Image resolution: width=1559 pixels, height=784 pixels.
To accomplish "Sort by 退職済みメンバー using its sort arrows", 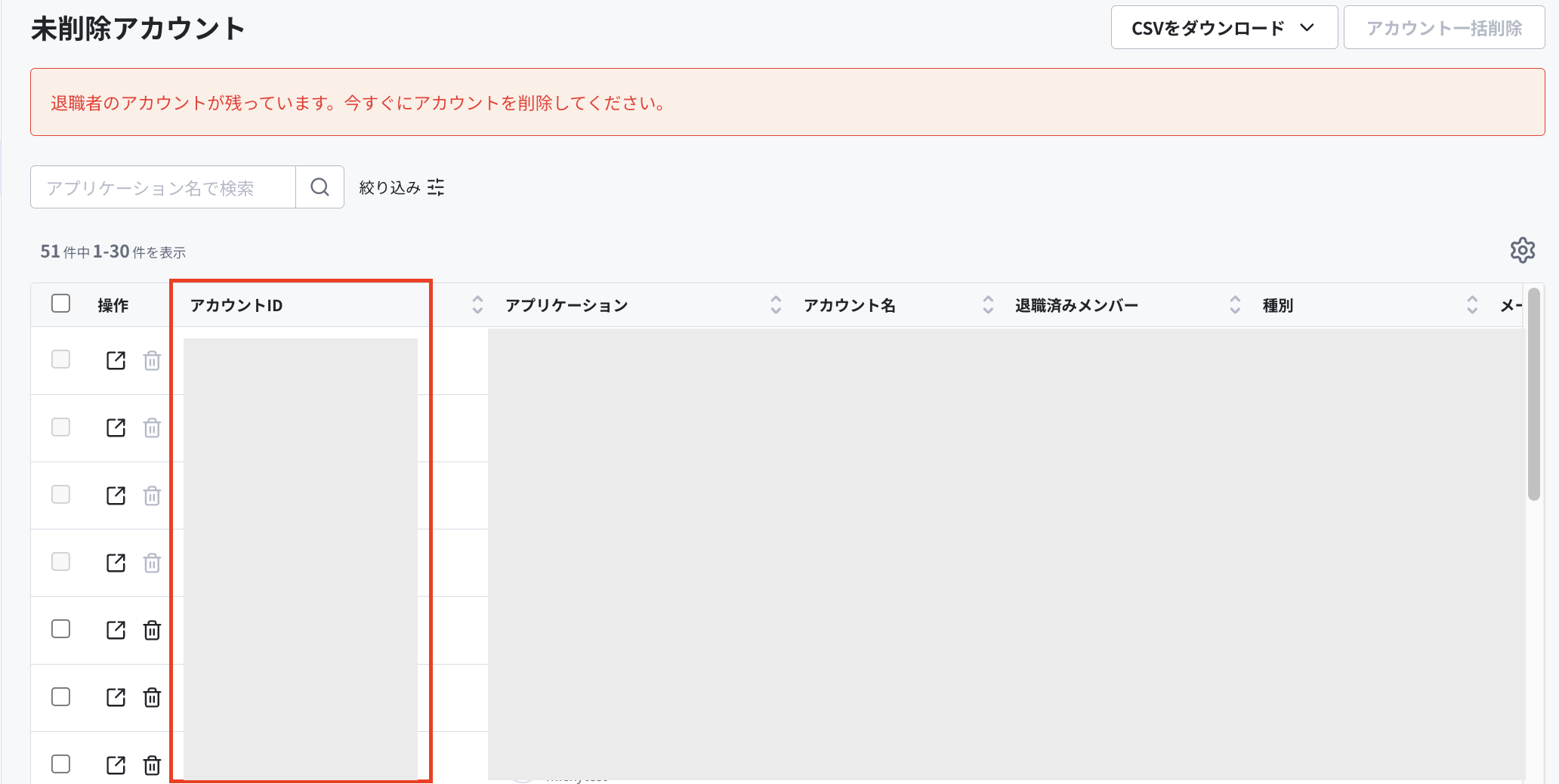I will coord(1235,305).
